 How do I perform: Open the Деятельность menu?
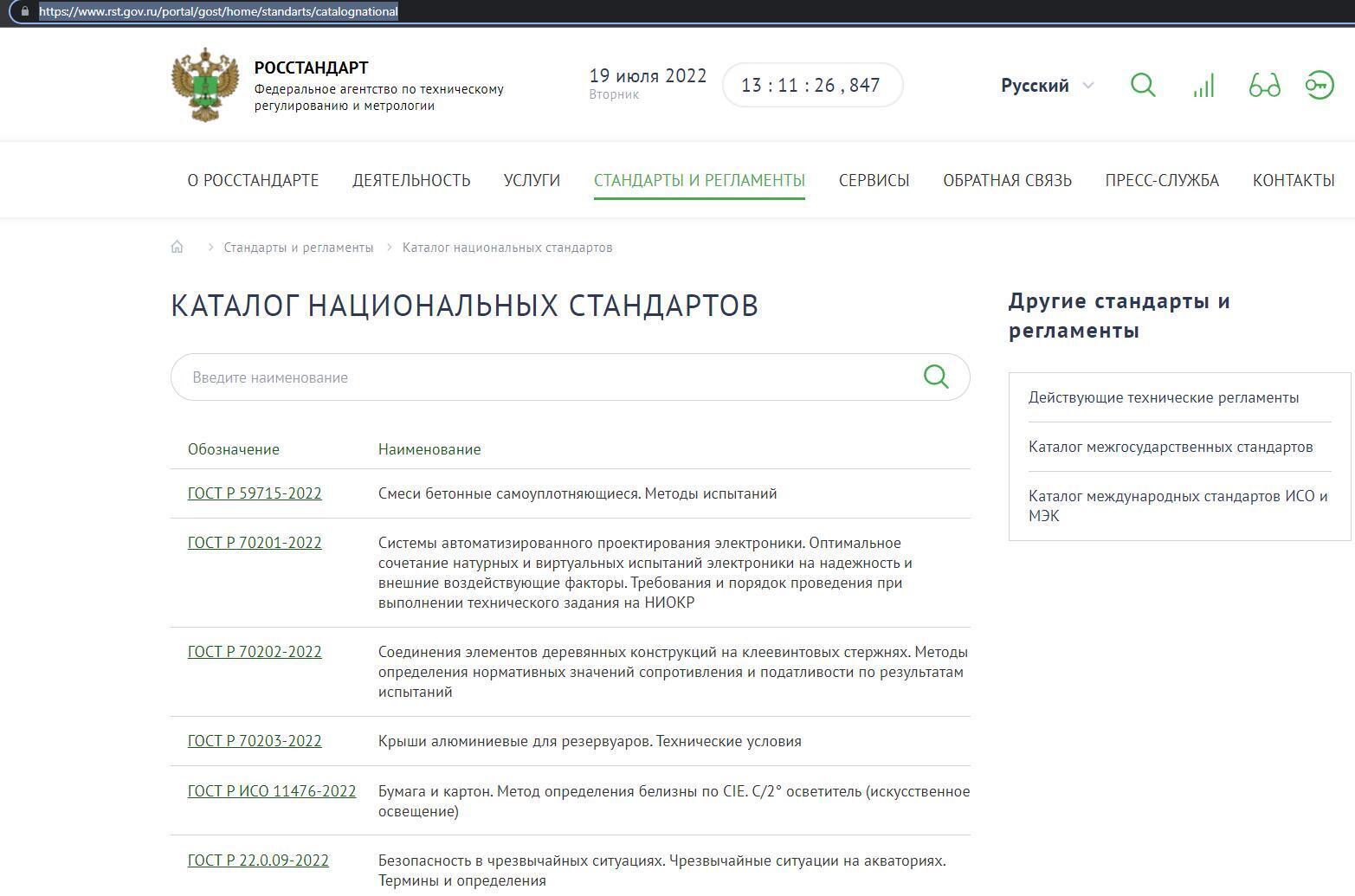[411, 180]
